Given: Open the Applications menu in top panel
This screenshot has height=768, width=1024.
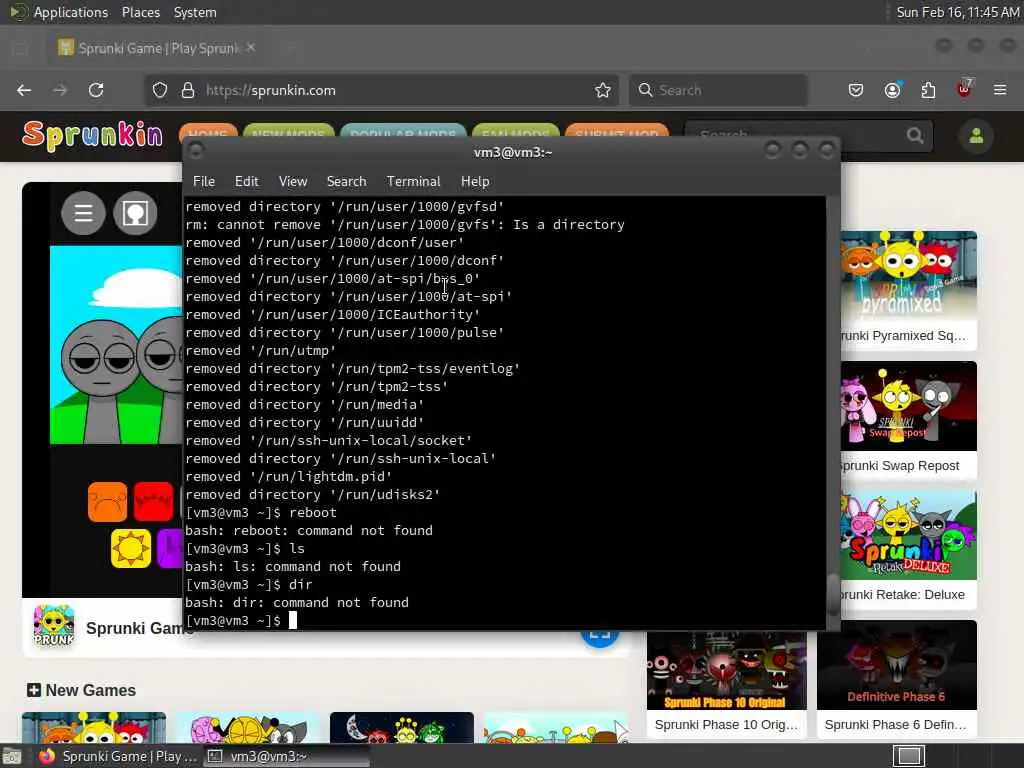Looking at the screenshot, I should click(x=71, y=12).
